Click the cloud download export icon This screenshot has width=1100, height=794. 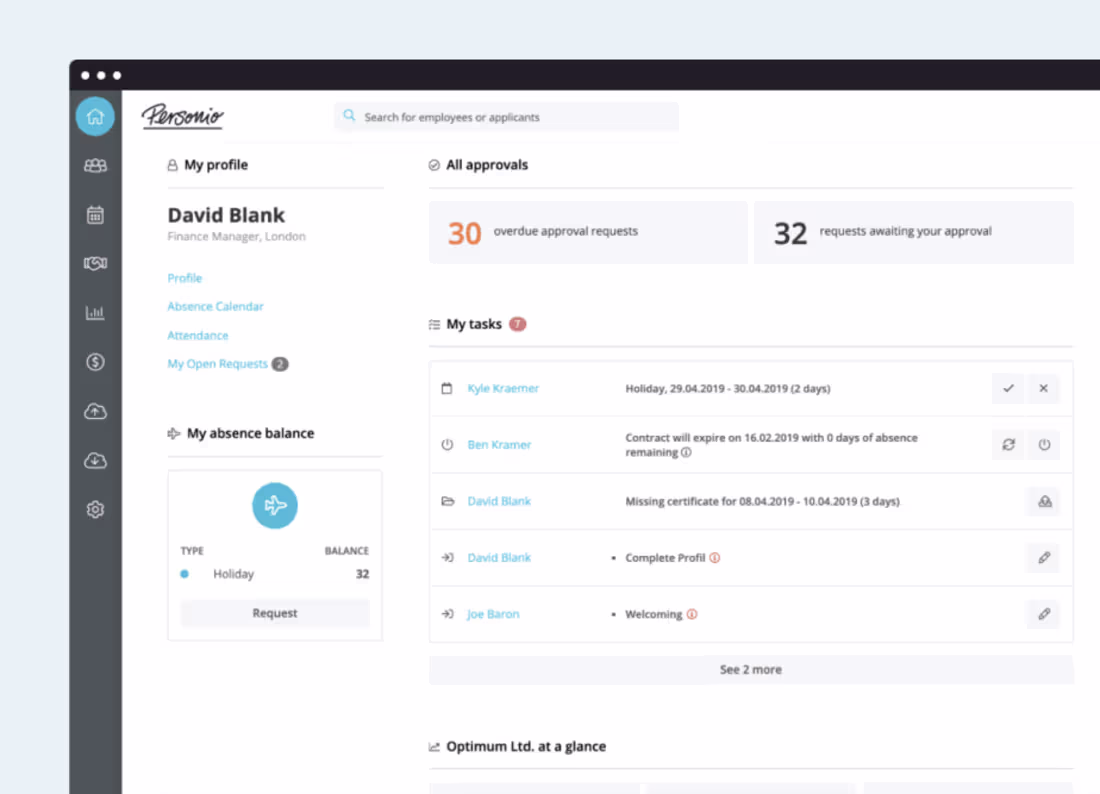coord(95,460)
